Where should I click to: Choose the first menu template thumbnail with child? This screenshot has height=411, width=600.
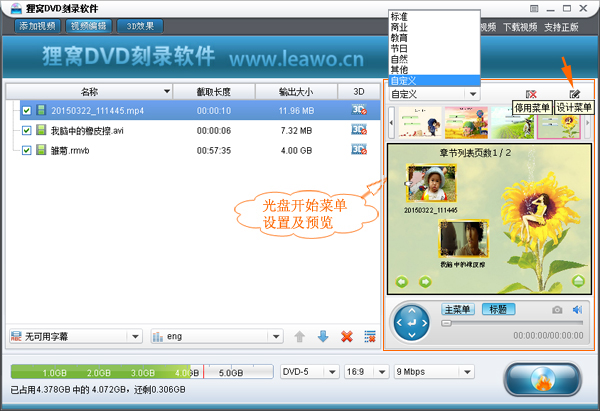point(420,122)
